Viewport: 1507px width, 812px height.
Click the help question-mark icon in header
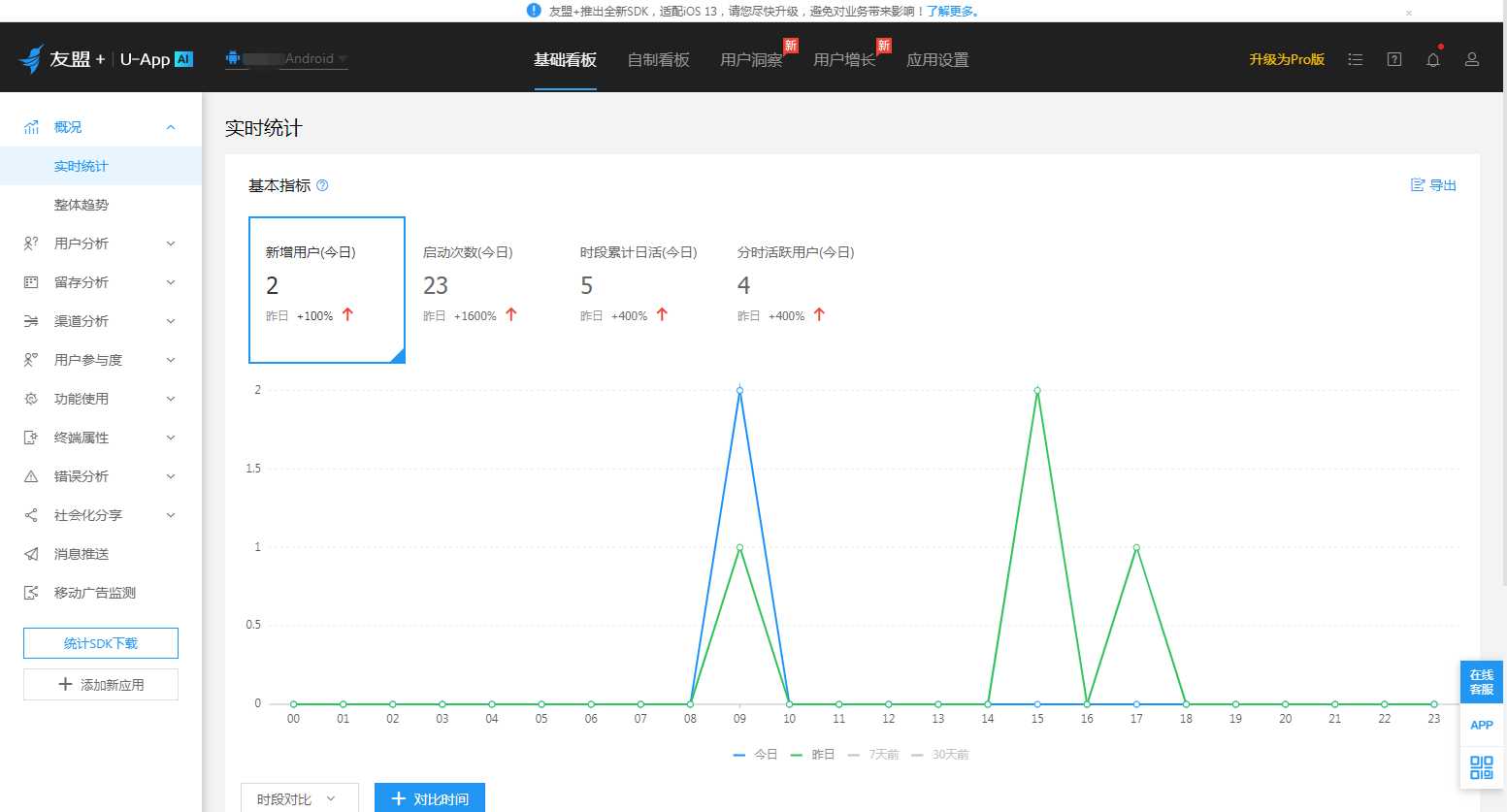1394,59
